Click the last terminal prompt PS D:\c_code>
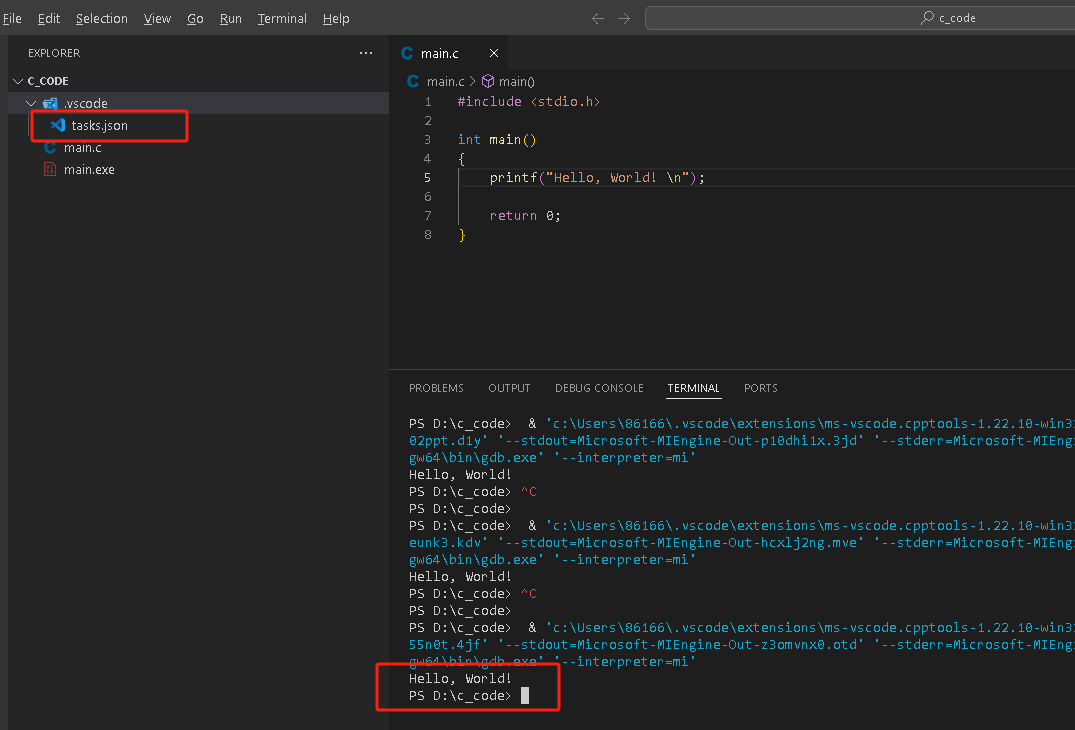1075x730 pixels. (x=460, y=696)
